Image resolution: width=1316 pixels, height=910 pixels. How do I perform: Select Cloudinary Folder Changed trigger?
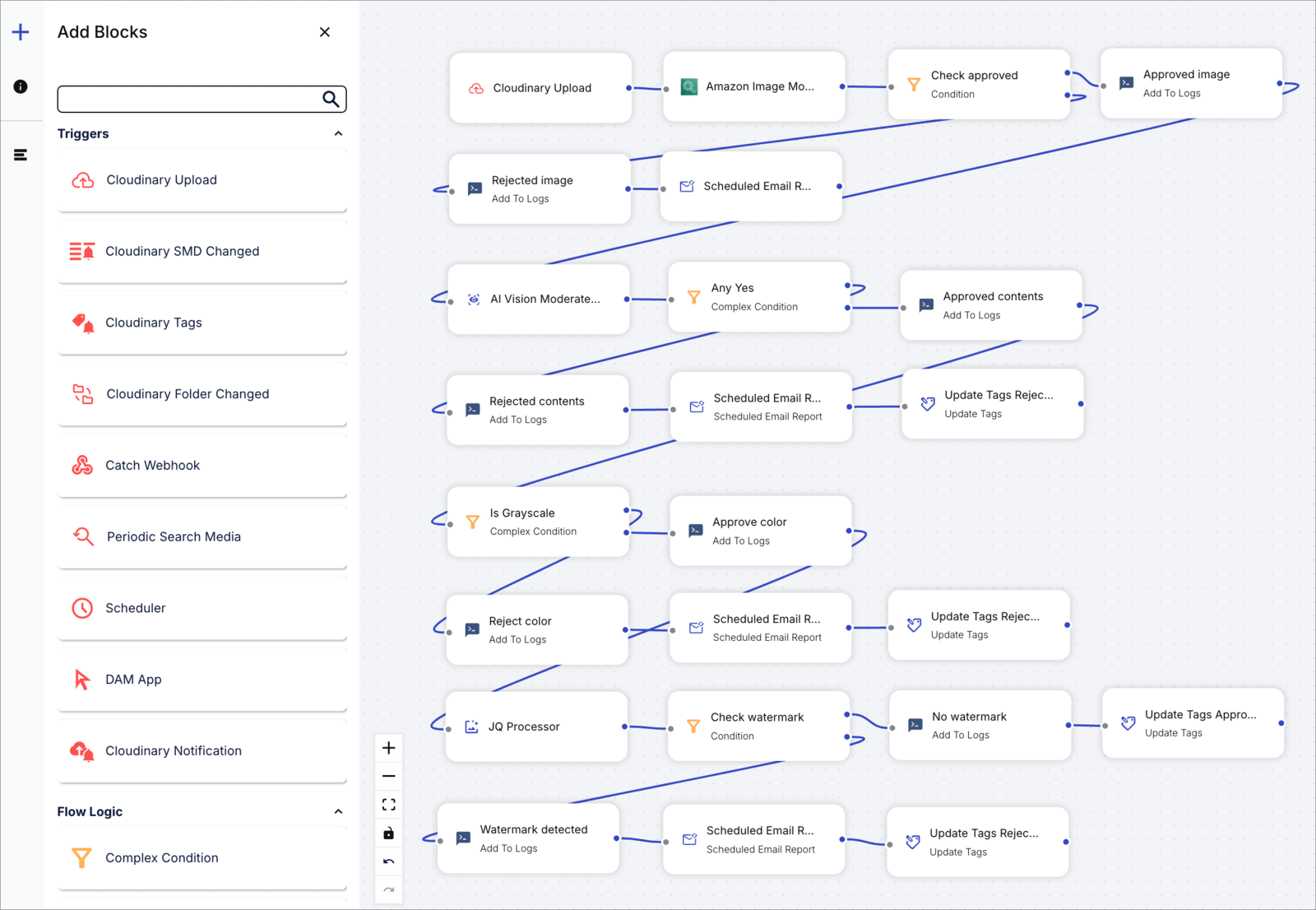pyautogui.click(x=202, y=394)
